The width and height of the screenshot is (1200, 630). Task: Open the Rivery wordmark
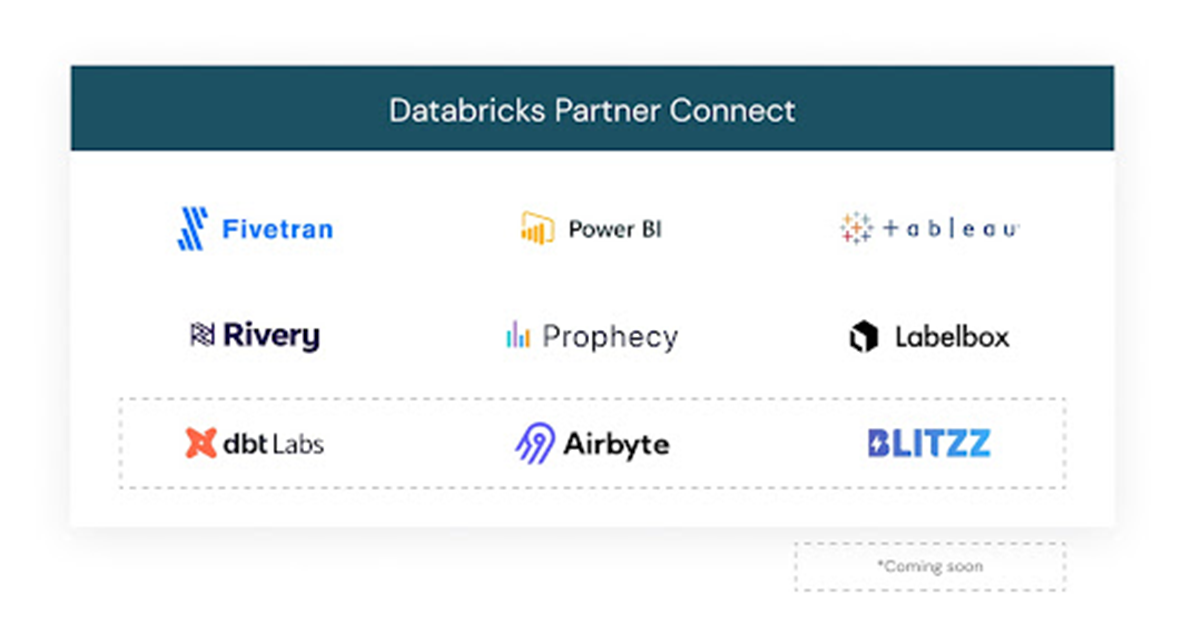coord(271,336)
